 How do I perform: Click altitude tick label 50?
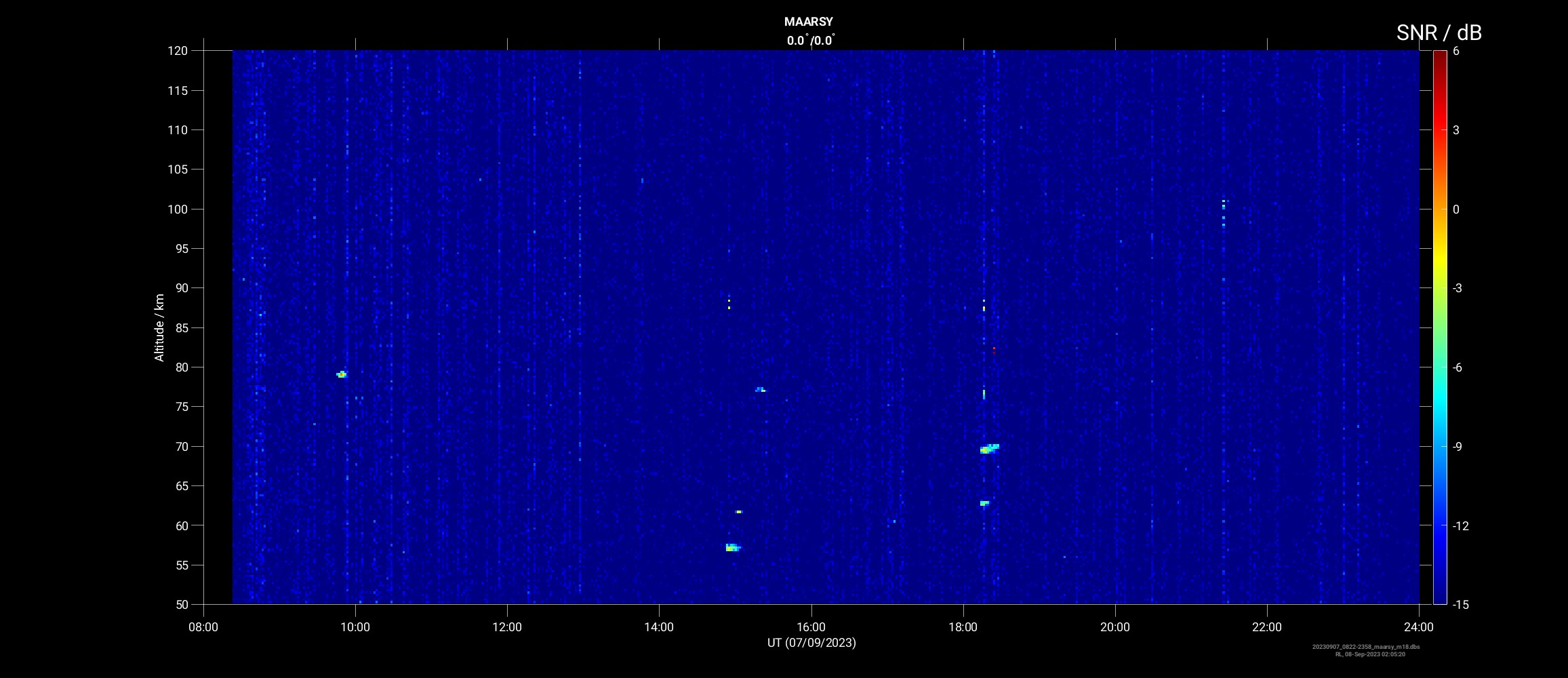click(180, 605)
